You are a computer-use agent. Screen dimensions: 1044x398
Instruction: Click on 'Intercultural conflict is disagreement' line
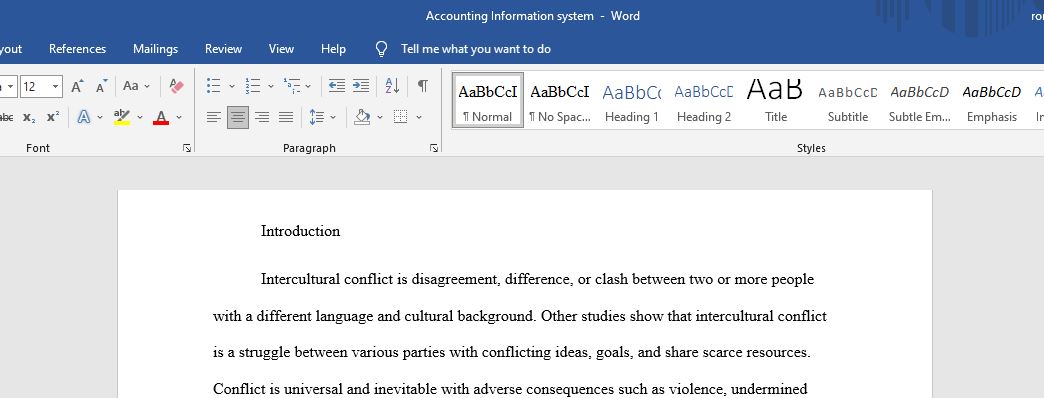(537, 279)
